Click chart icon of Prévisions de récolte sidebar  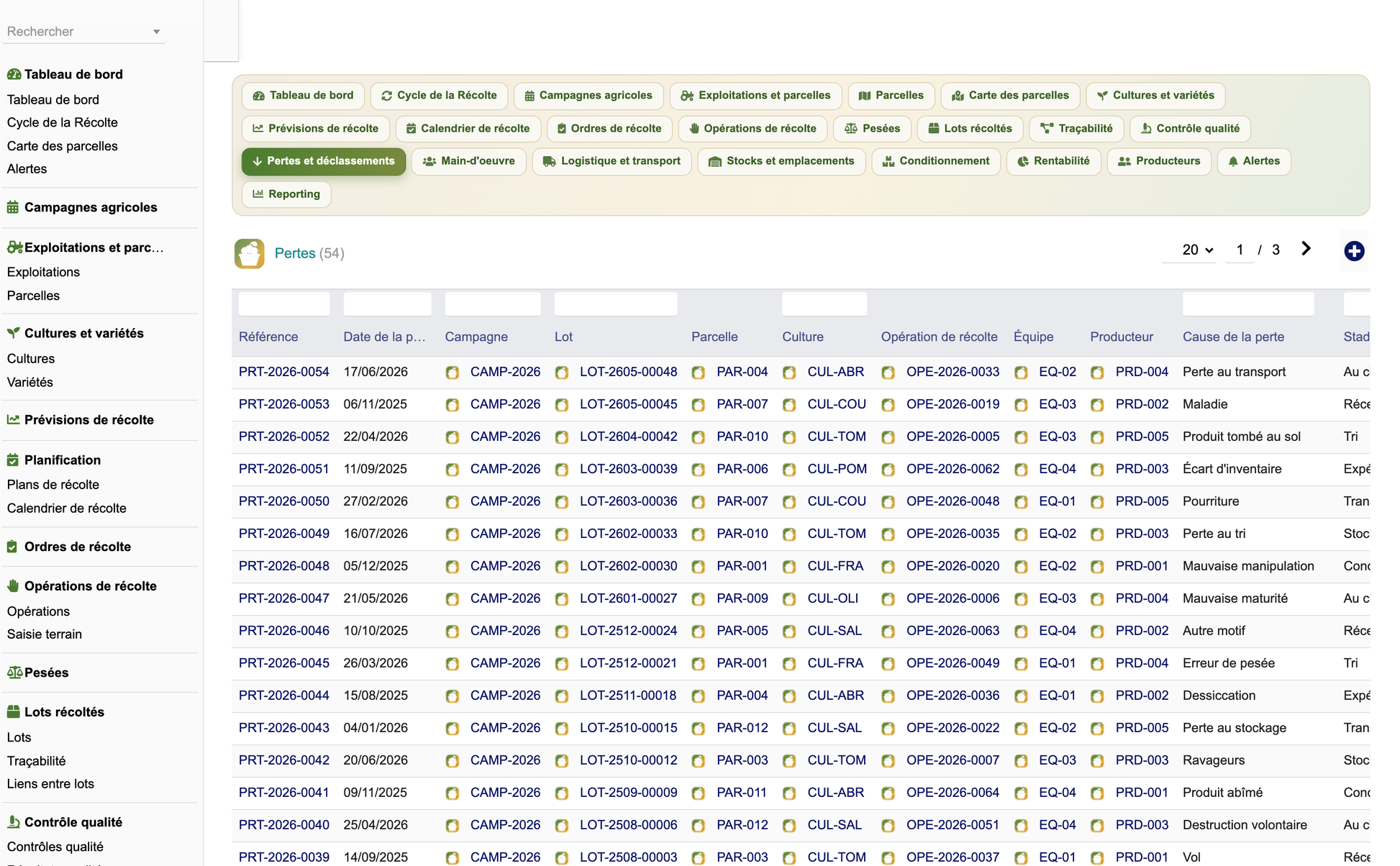pyautogui.click(x=13, y=419)
